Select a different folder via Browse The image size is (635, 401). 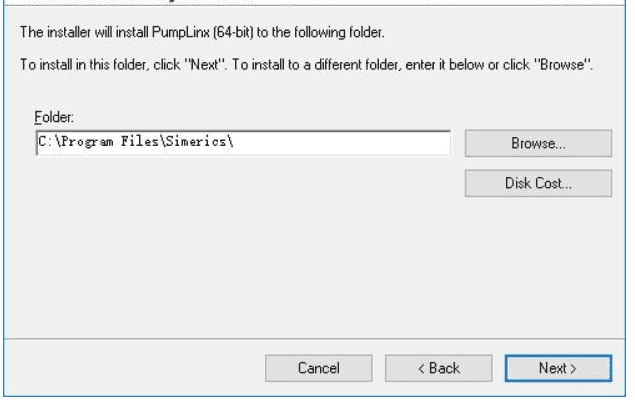coord(538,143)
